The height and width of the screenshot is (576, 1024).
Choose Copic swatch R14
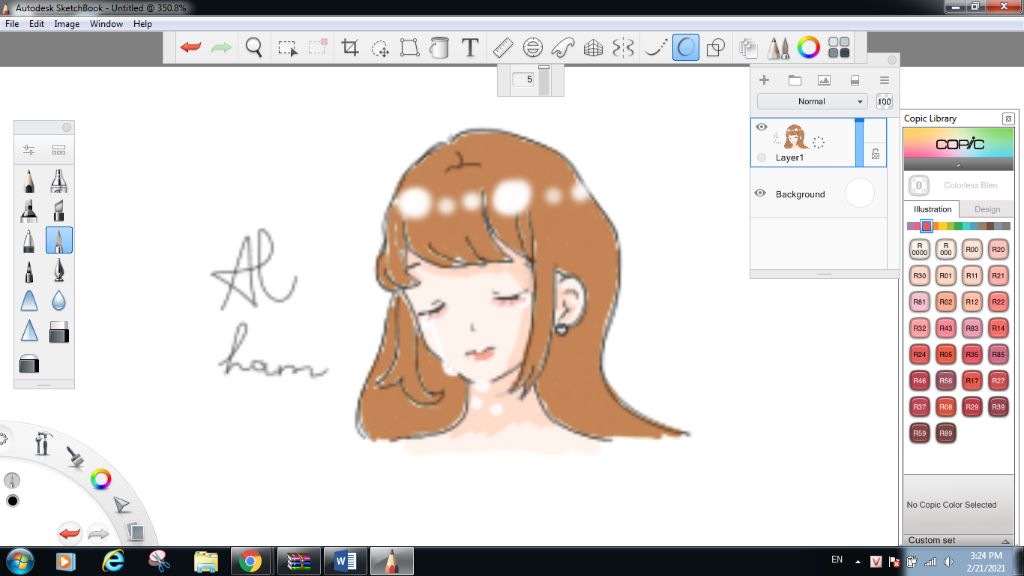(998, 328)
